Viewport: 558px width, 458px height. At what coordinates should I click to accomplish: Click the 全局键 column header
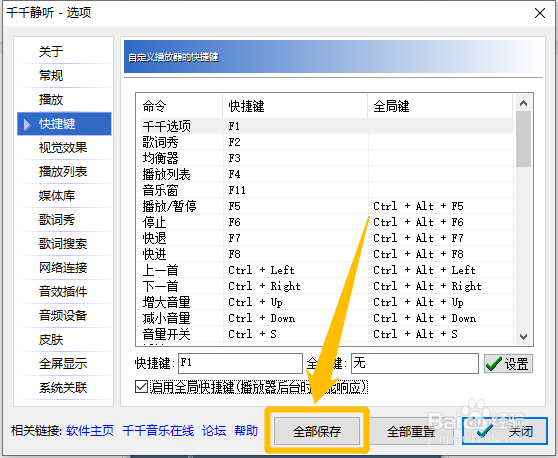click(441, 106)
